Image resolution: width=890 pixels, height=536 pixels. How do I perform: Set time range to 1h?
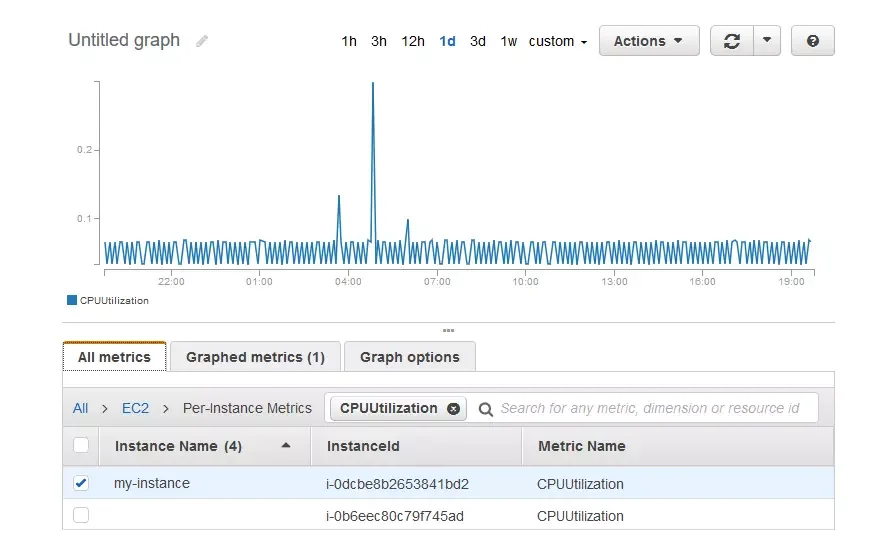pyautogui.click(x=349, y=41)
